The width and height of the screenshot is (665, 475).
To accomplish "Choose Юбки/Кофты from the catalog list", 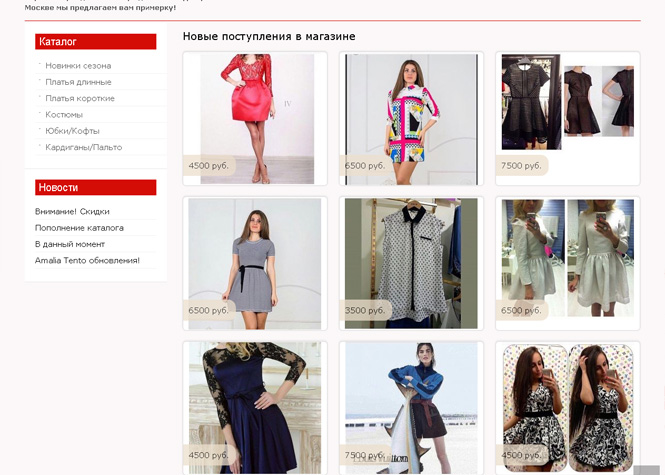I will 72,131.
